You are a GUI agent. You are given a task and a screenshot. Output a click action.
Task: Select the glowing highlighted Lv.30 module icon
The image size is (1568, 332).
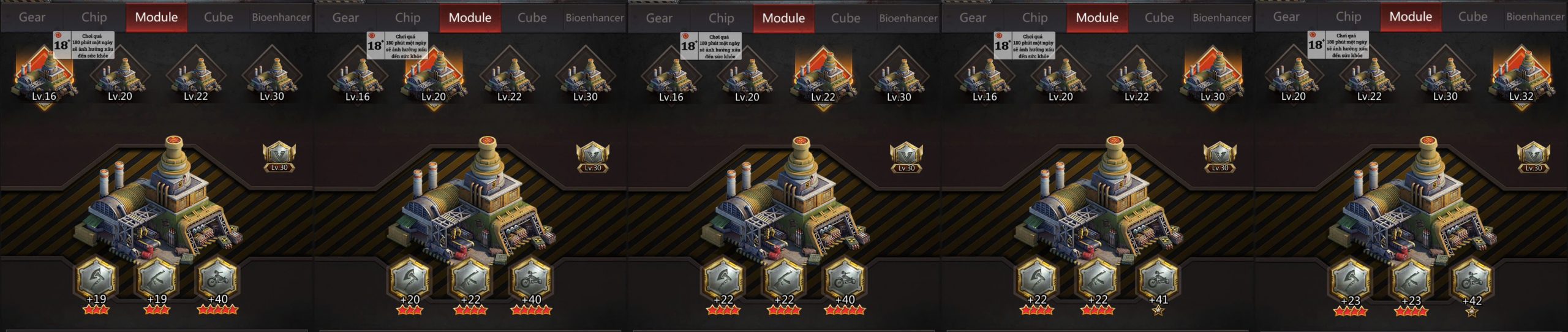[x=1212, y=78]
